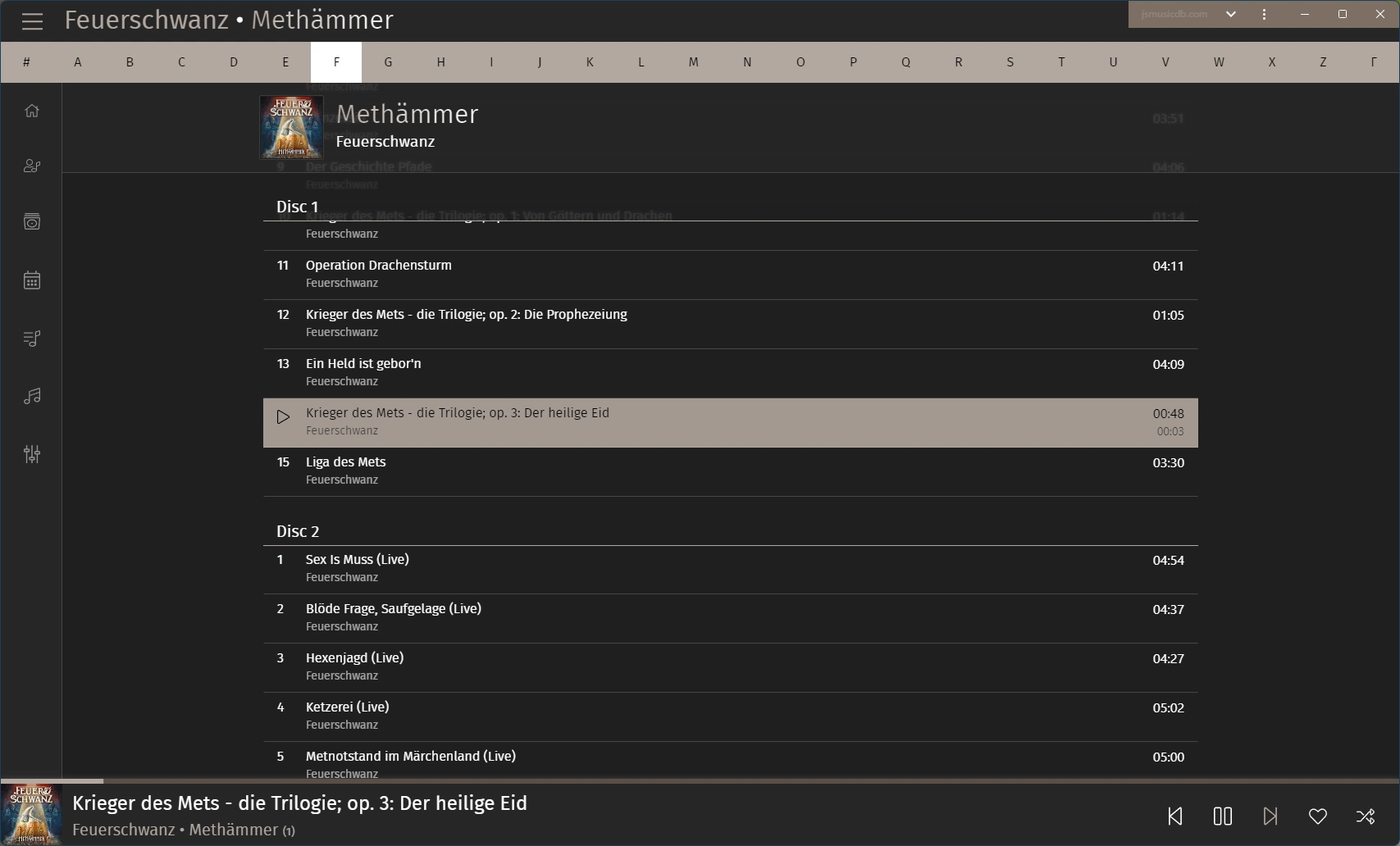This screenshot has height=846, width=1400.
Task: Open the hamburger menu
Action: coord(32,21)
